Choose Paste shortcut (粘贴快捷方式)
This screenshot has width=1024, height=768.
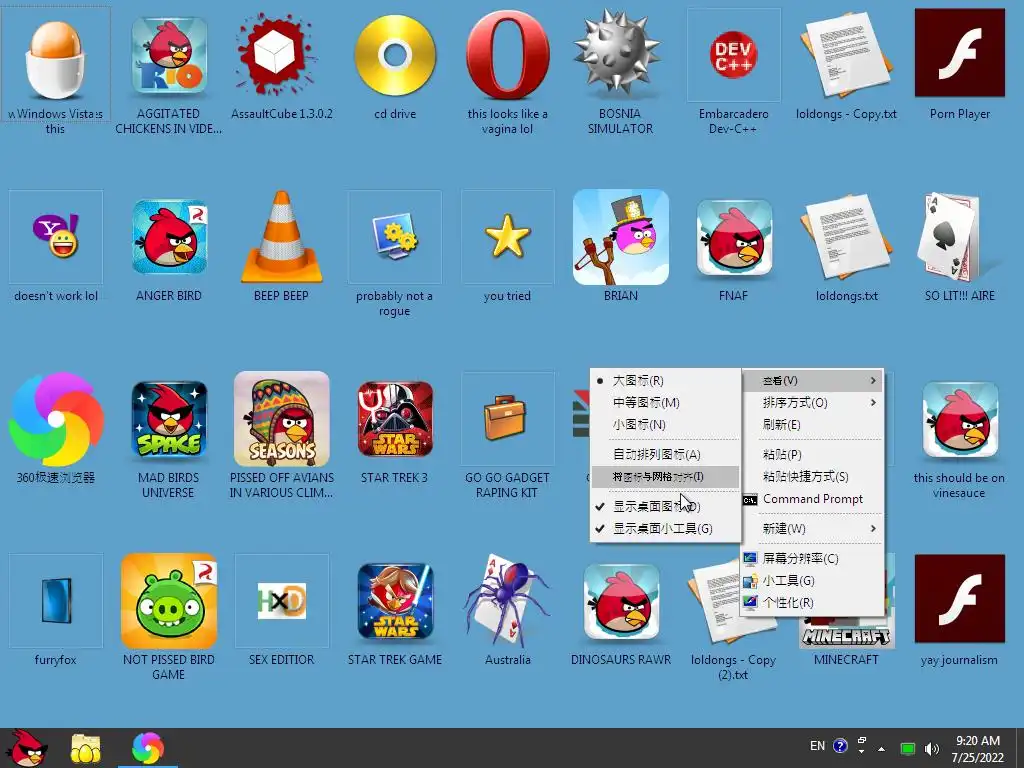tap(812, 477)
